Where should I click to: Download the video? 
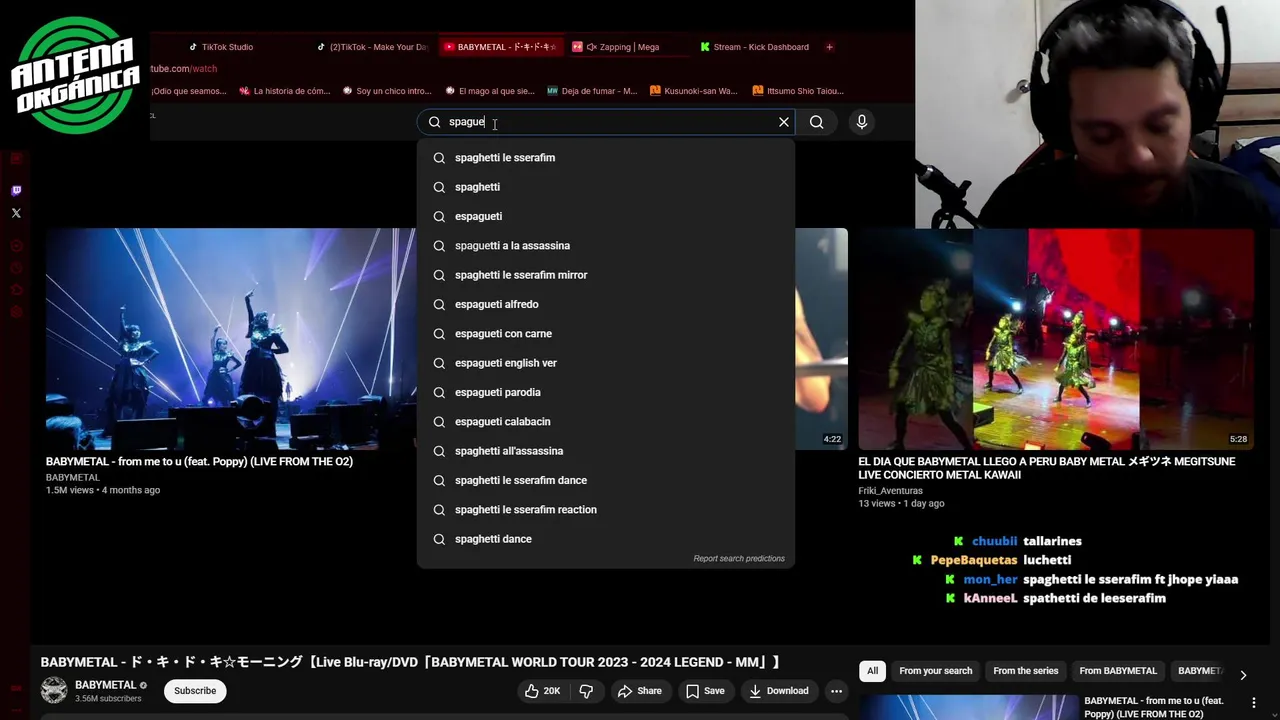point(778,691)
